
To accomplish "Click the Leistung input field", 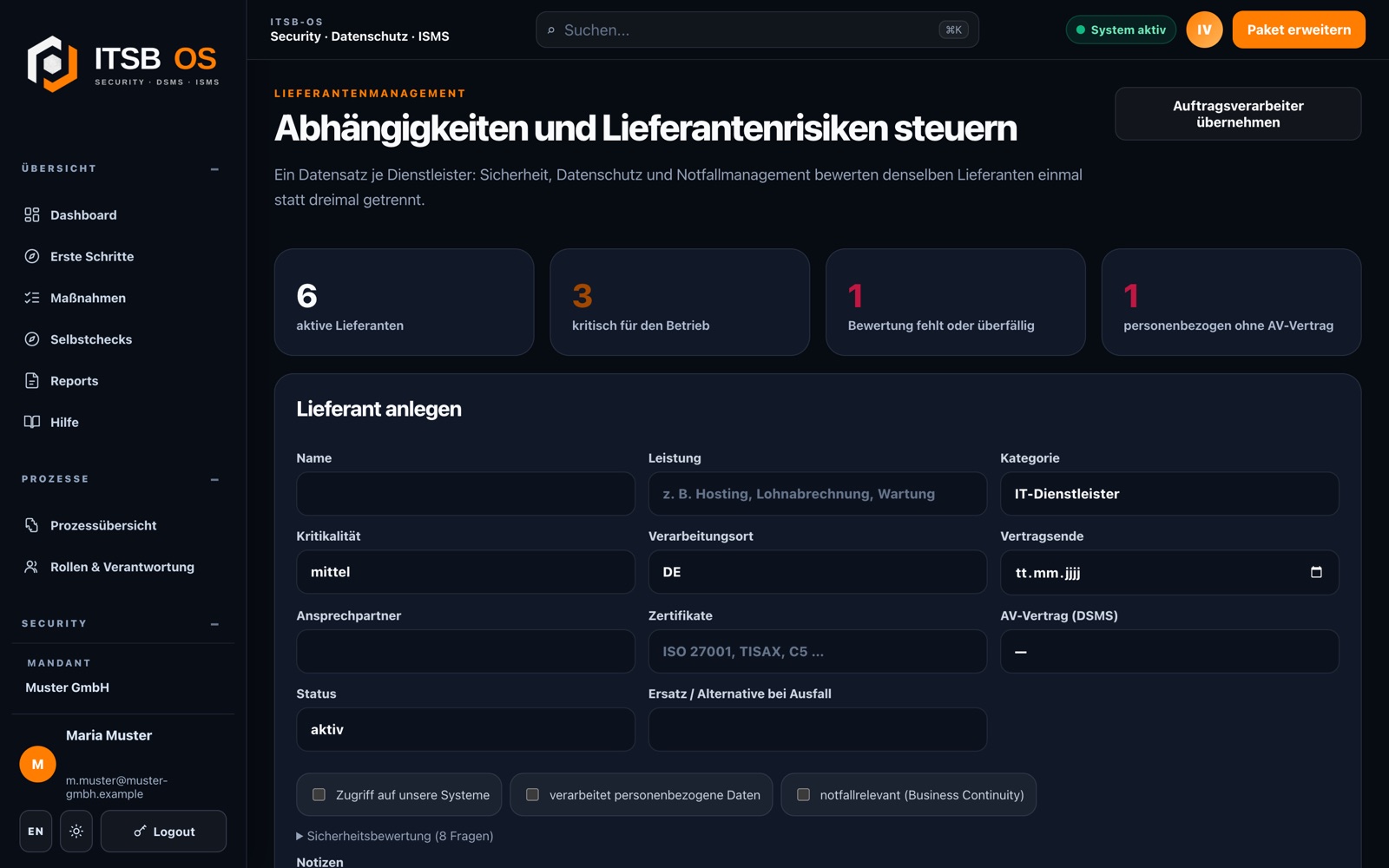I will point(818,494).
